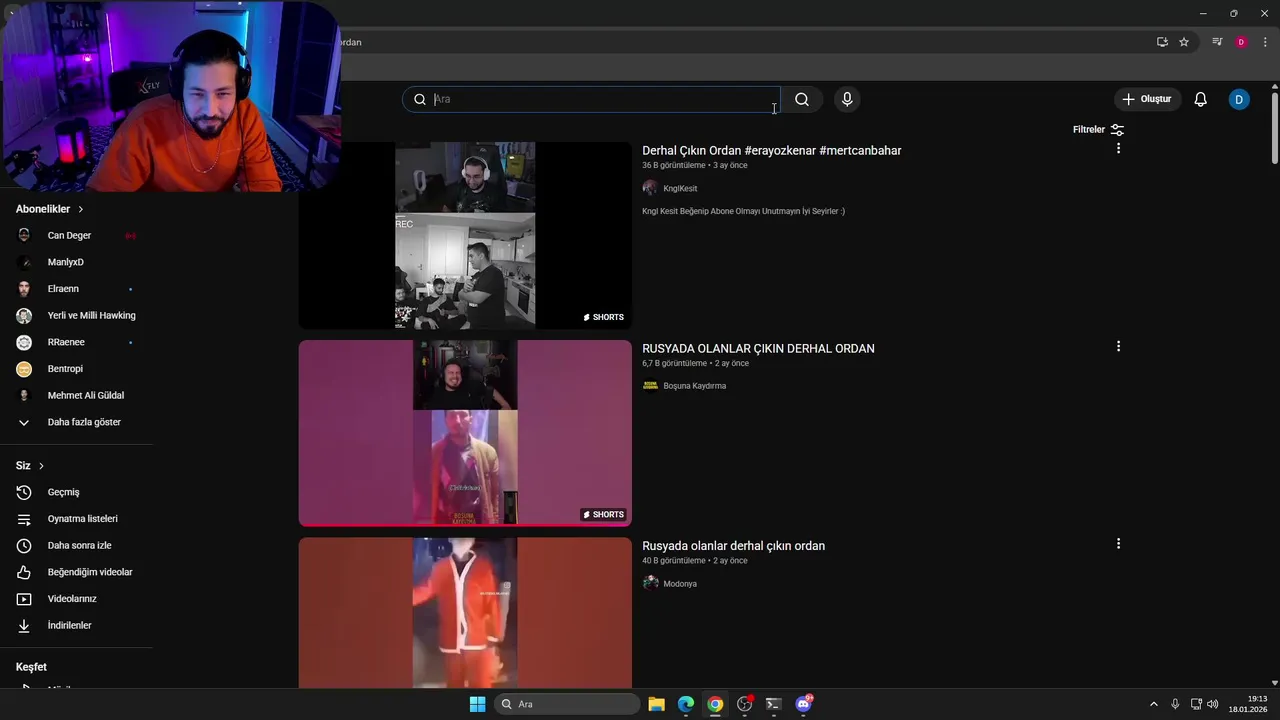Viewport: 1280px width, 720px height.
Task: Click the page vertical scrollbar thumb
Action: [1275, 128]
